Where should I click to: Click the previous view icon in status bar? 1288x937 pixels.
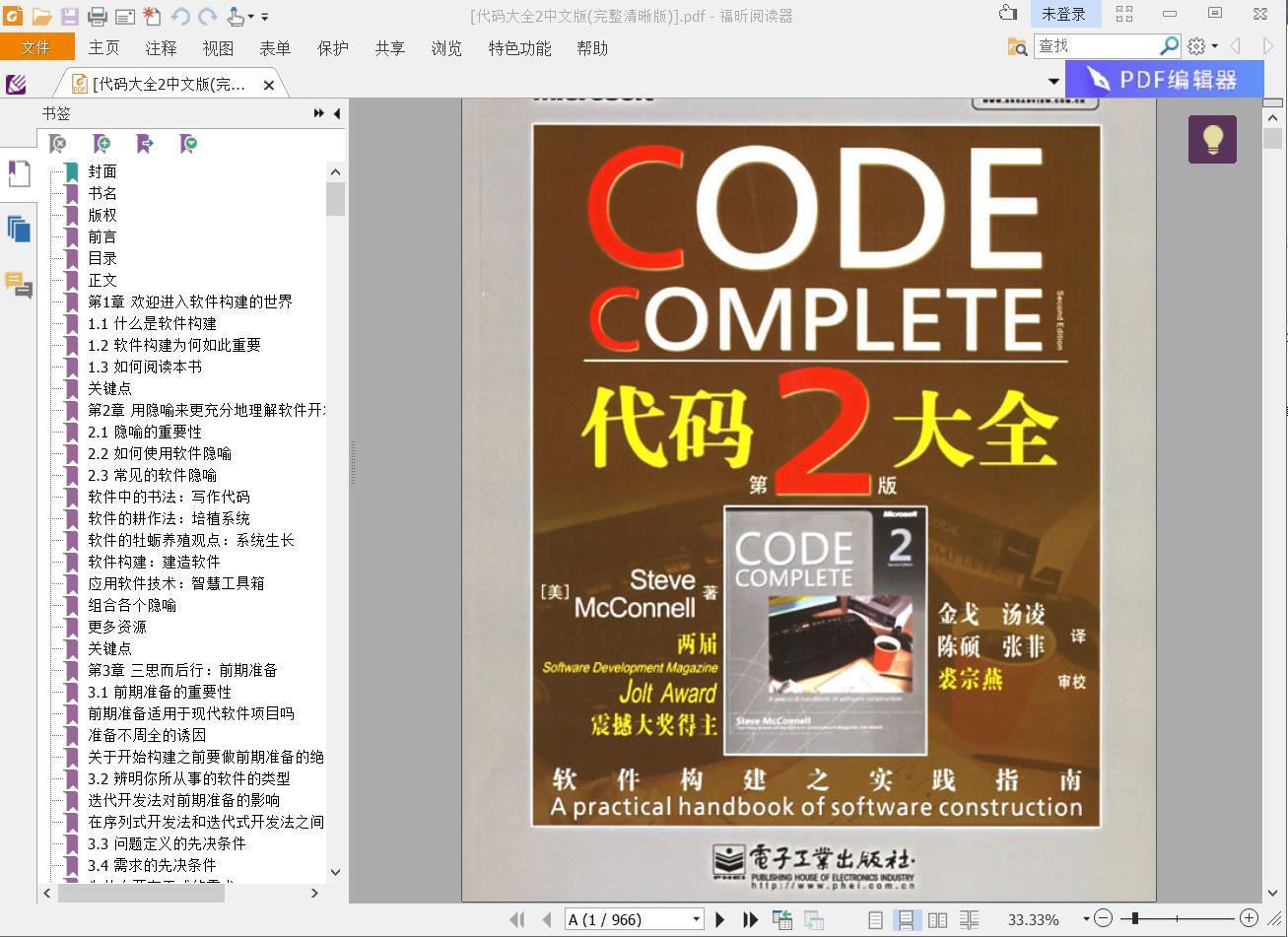[782, 919]
